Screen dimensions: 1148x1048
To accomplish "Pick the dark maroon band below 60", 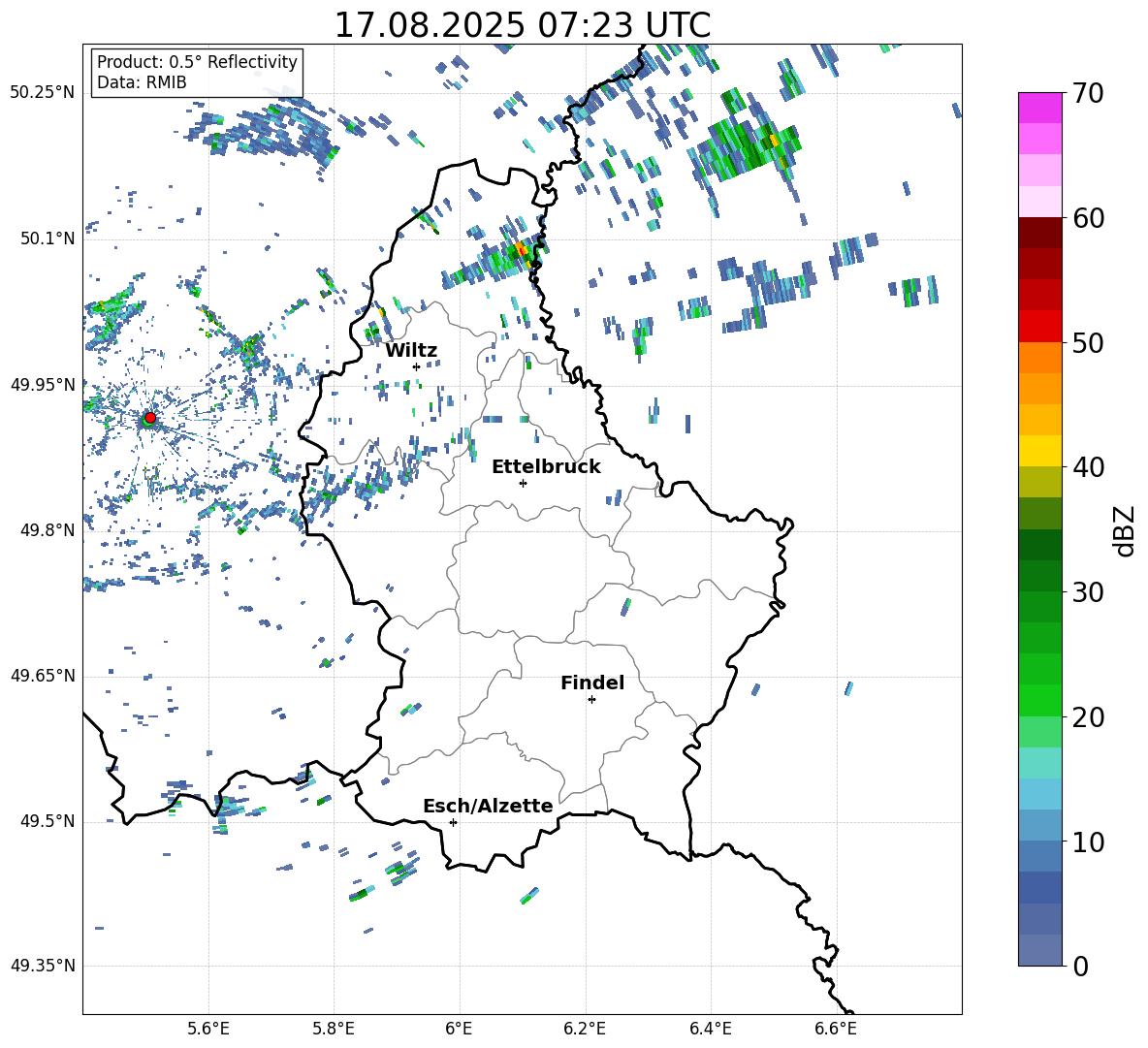I will [x=1039, y=233].
